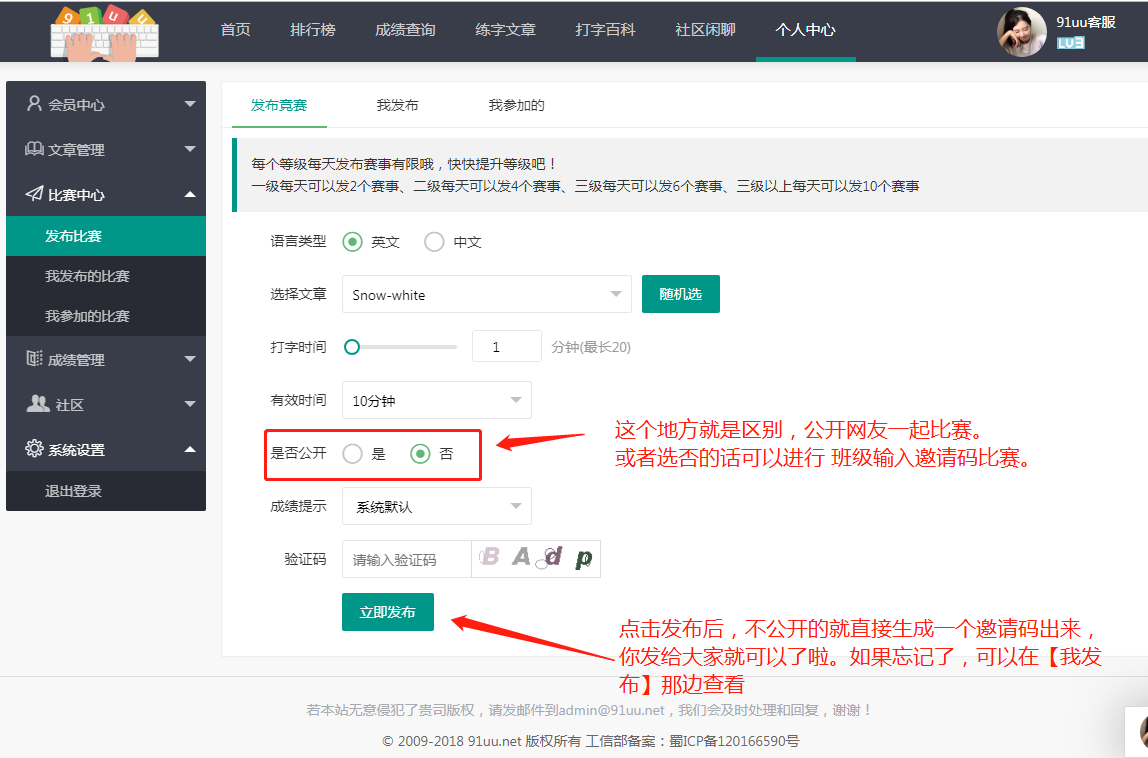Switch to the 我参加的 tab
The width and height of the screenshot is (1148, 758).
pyautogui.click(x=517, y=105)
